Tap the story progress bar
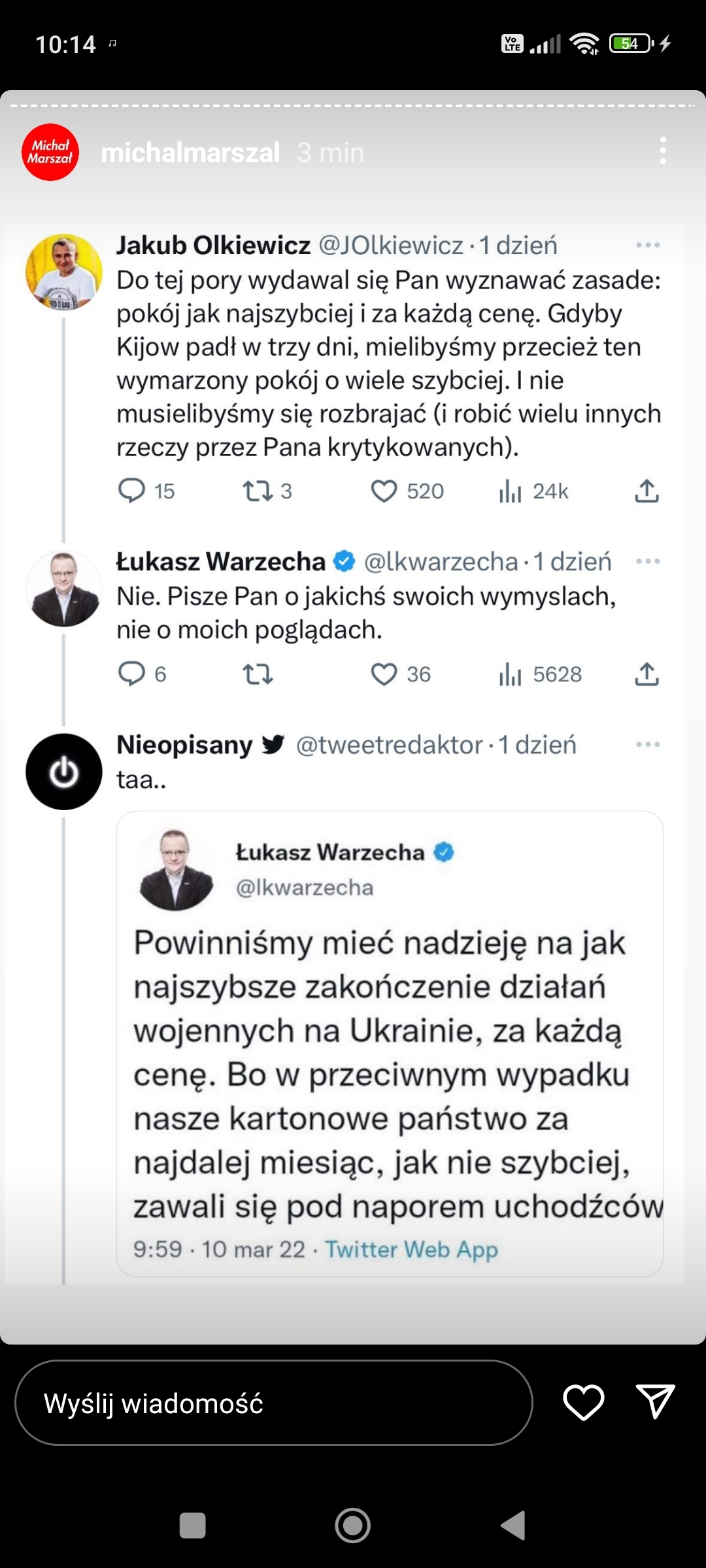Image resolution: width=706 pixels, height=1568 pixels. point(353,106)
